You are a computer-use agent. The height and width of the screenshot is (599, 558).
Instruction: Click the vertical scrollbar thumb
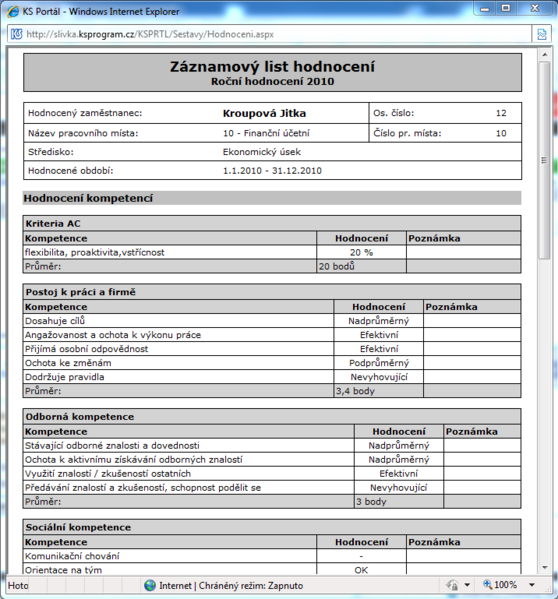[x=545, y=160]
